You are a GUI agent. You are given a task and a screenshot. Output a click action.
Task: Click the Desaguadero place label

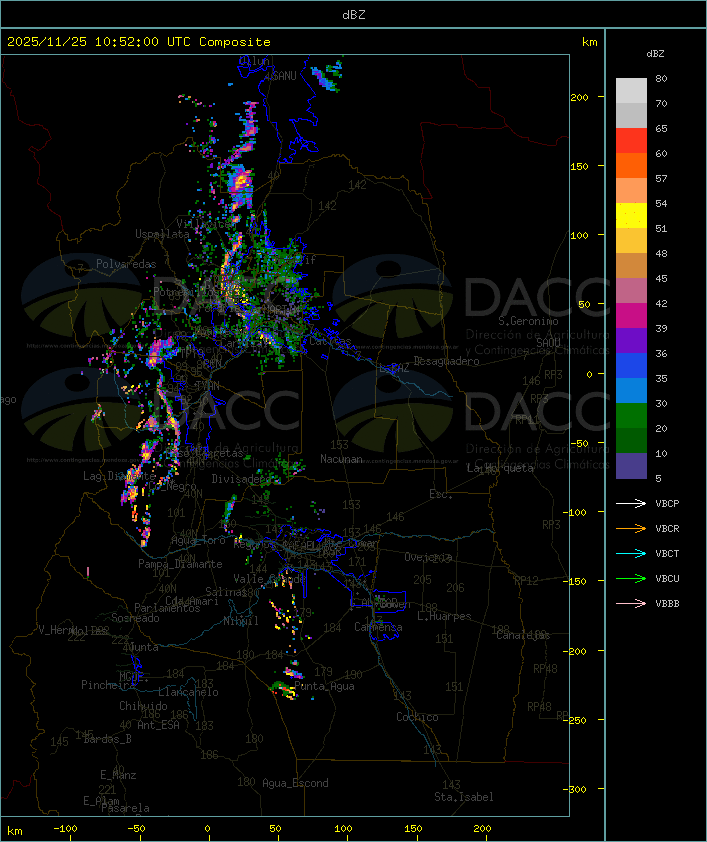446,361
